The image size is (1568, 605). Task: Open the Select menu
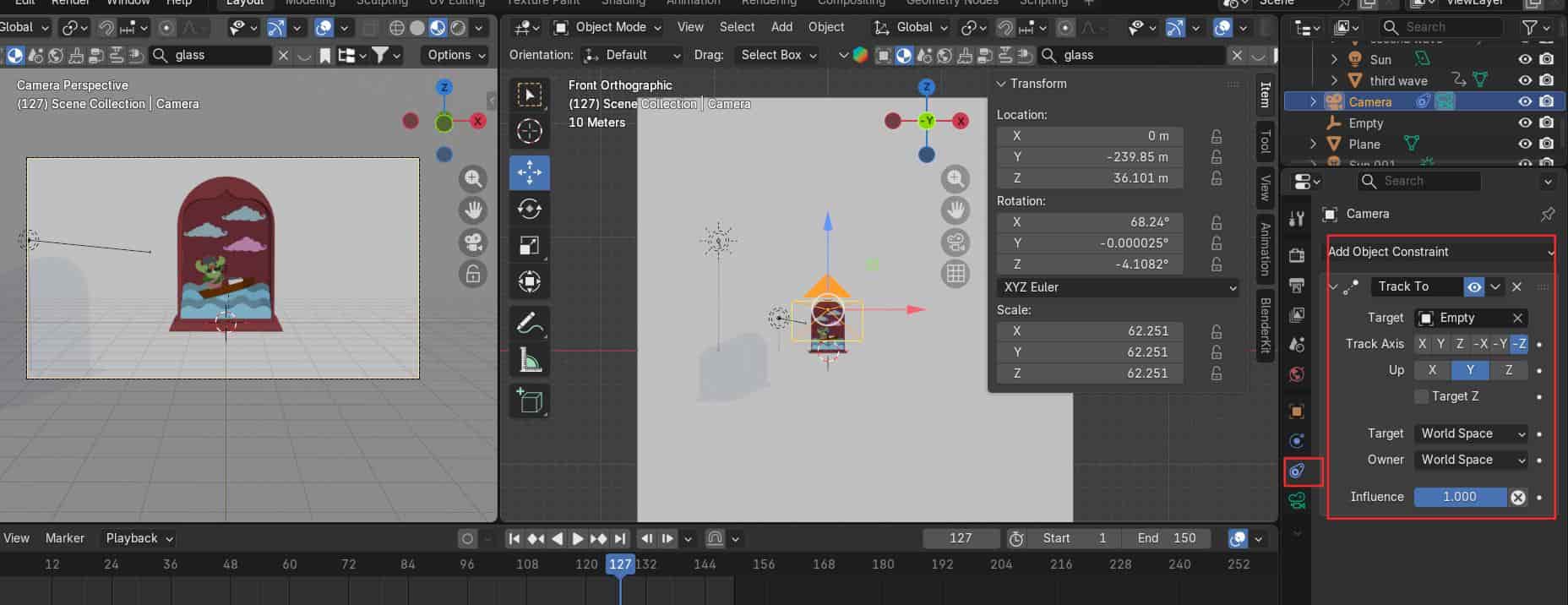coord(737,27)
